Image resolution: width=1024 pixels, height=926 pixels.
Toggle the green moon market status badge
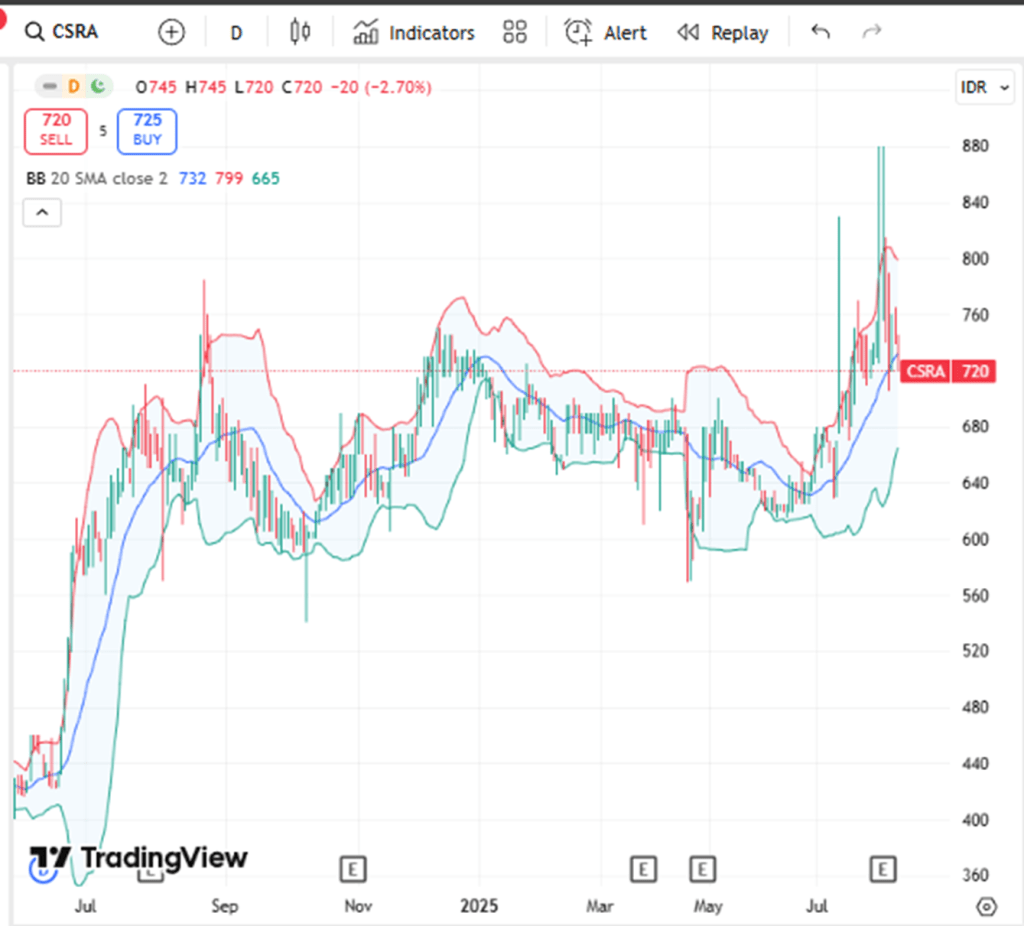click(x=98, y=87)
